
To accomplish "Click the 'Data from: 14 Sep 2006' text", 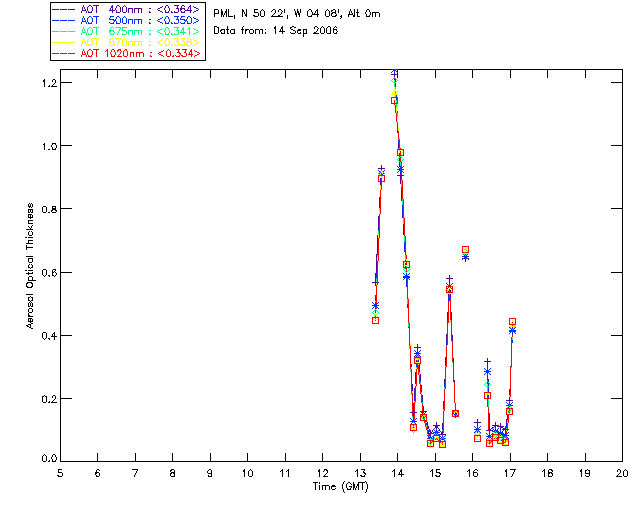I will [x=276, y=31].
